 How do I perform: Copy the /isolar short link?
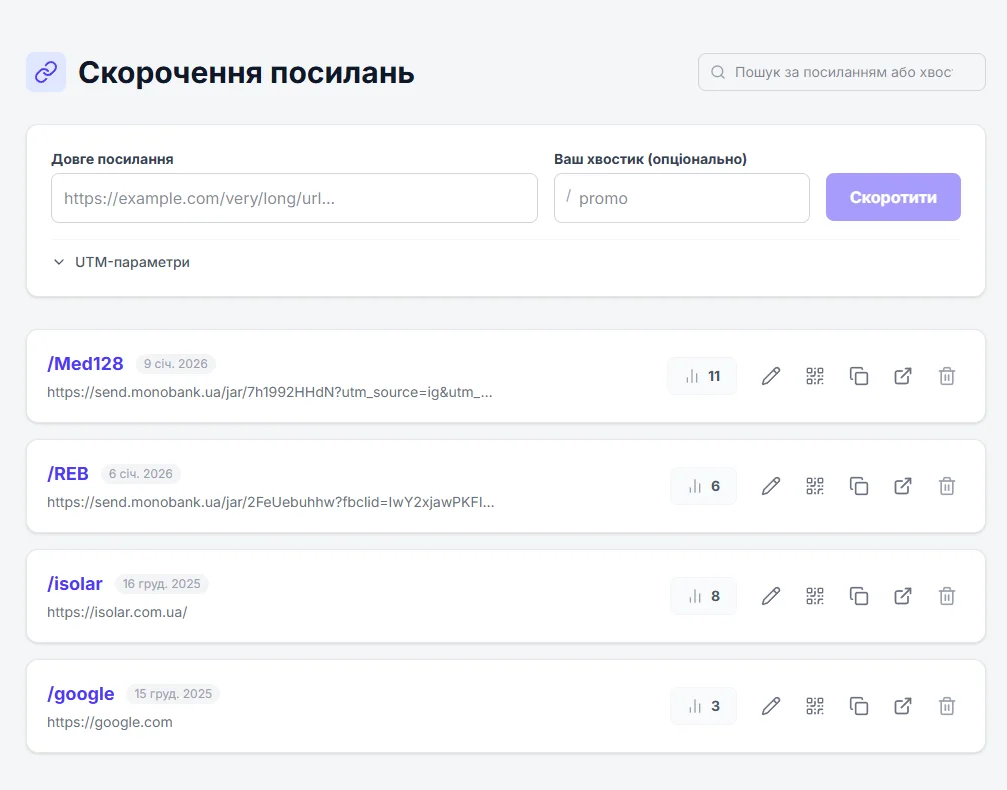(x=859, y=596)
